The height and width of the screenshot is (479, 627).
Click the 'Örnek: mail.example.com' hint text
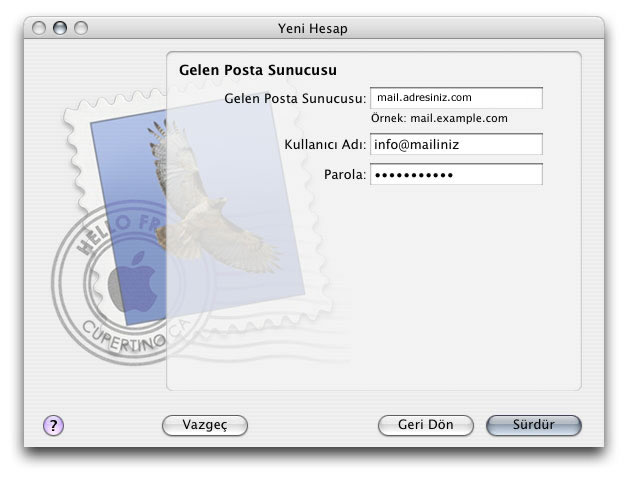[439, 118]
